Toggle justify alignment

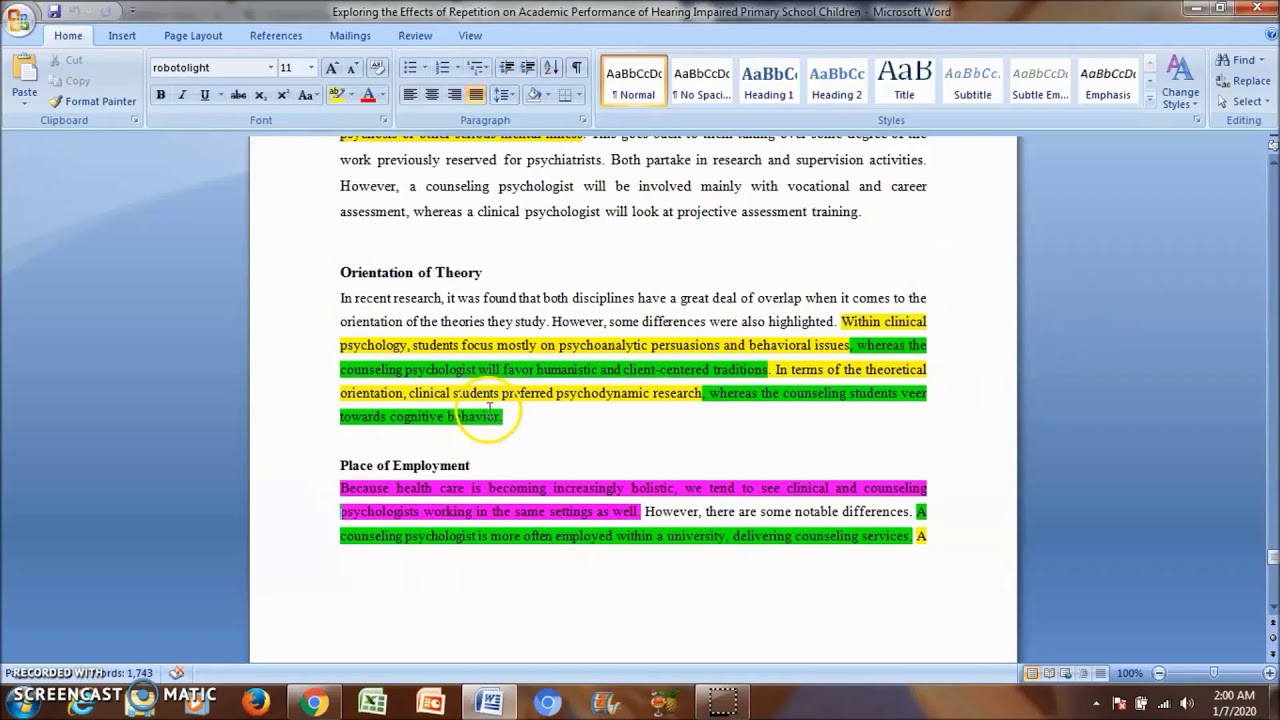[476, 95]
